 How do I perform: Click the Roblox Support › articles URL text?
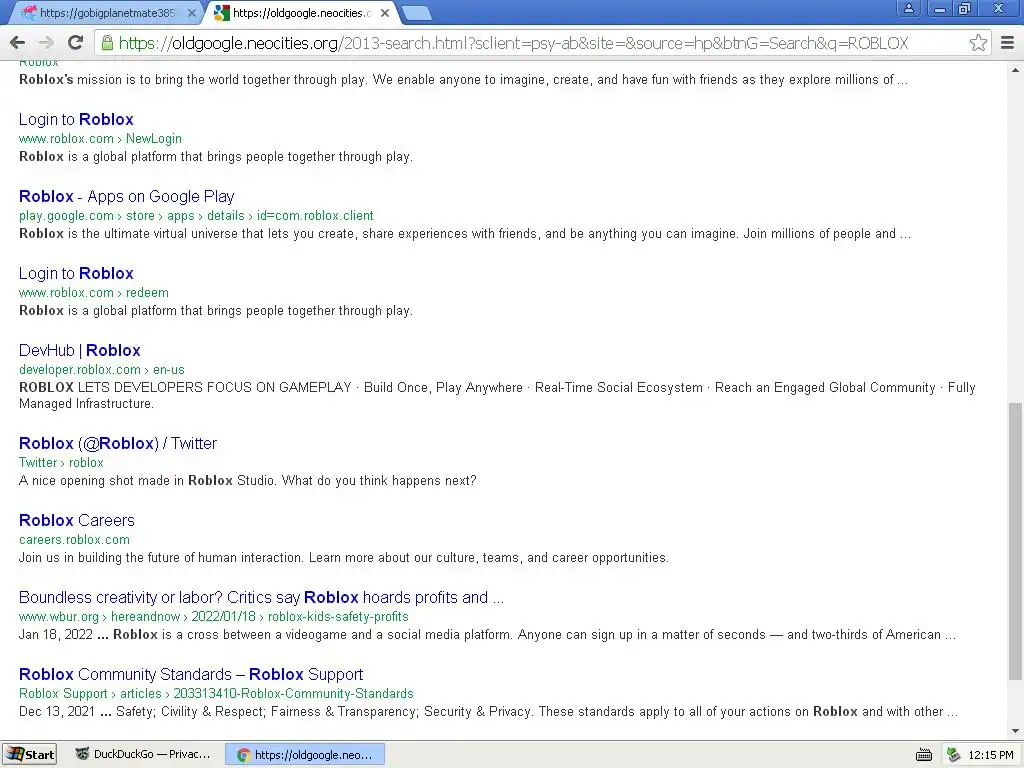(216, 694)
